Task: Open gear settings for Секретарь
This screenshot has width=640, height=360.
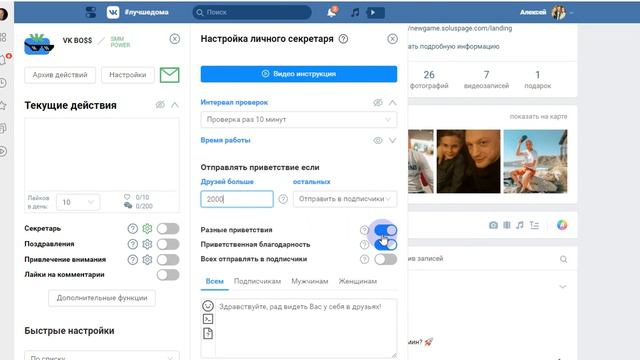Action: (x=147, y=229)
